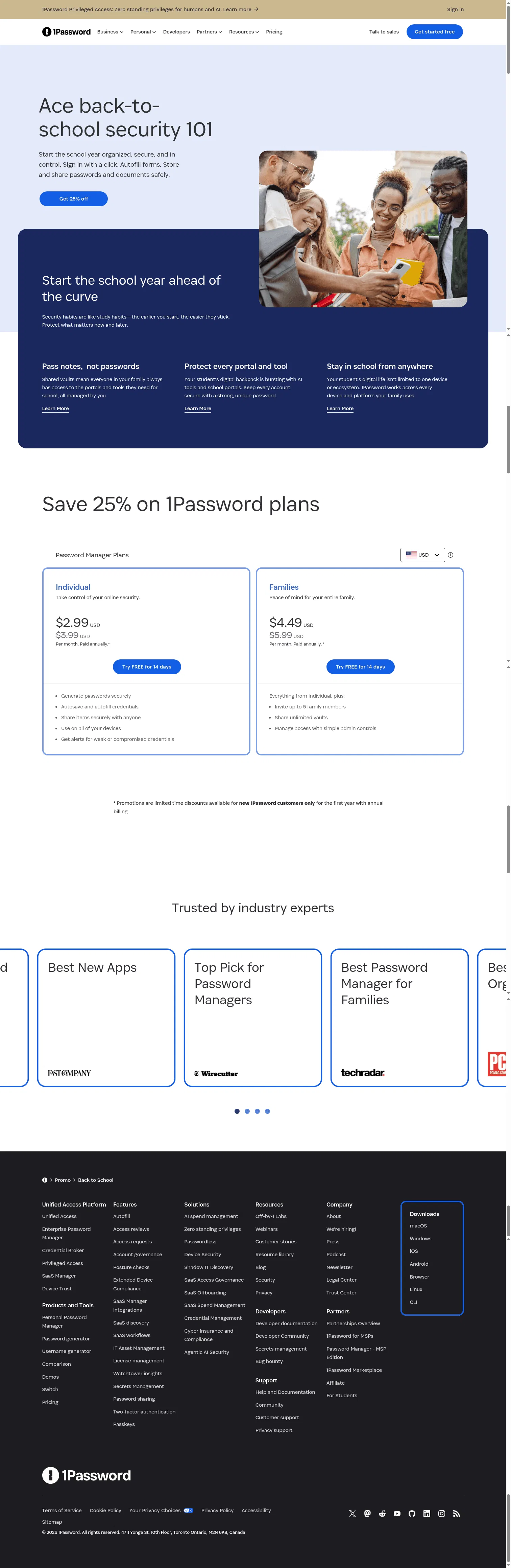Click the pricing info circle icon
The width and height of the screenshot is (511, 1568).
click(450, 555)
